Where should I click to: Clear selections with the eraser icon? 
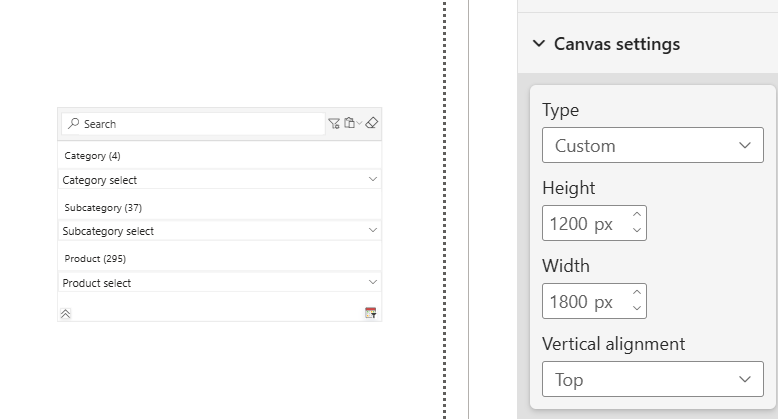click(371, 123)
